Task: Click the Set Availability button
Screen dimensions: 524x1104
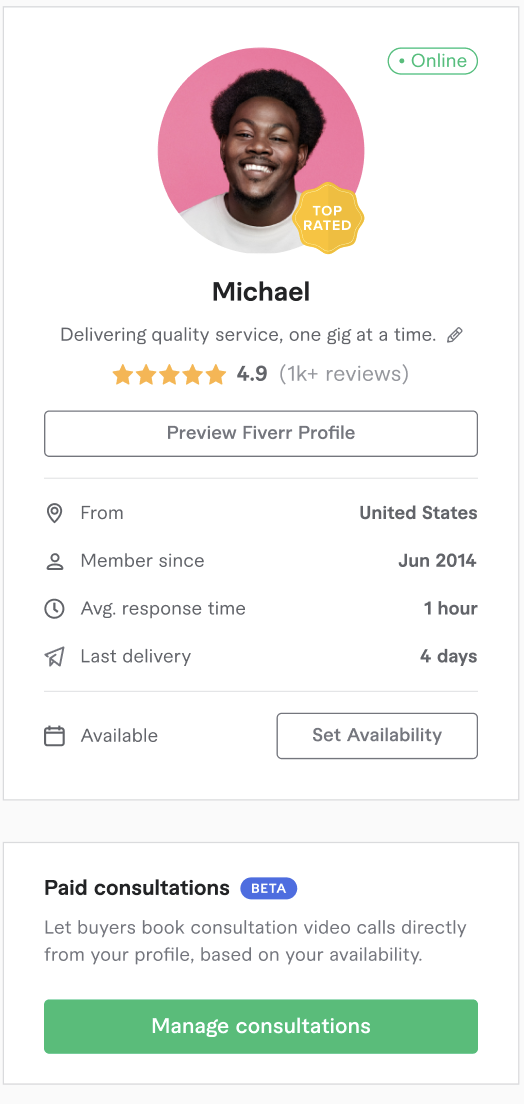Action: pos(377,735)
